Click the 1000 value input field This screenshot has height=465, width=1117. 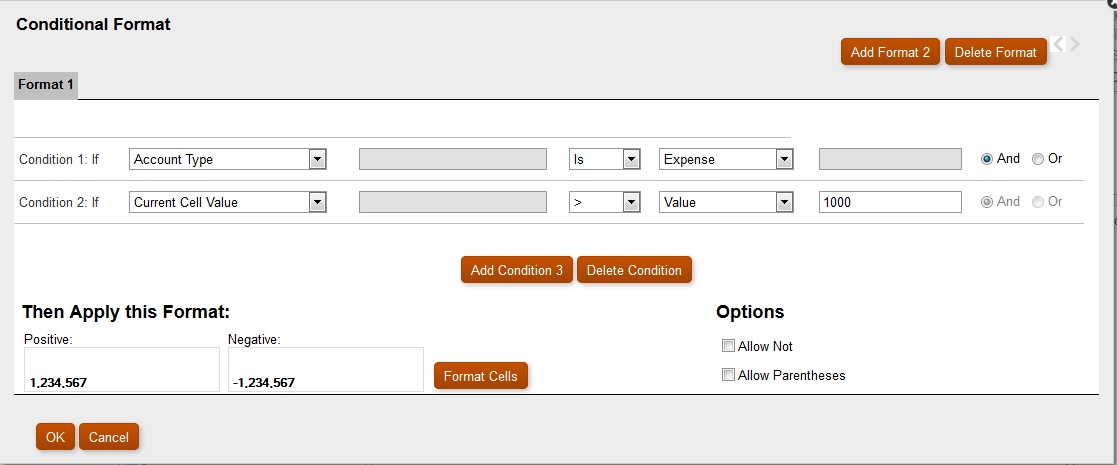(889, 202)
